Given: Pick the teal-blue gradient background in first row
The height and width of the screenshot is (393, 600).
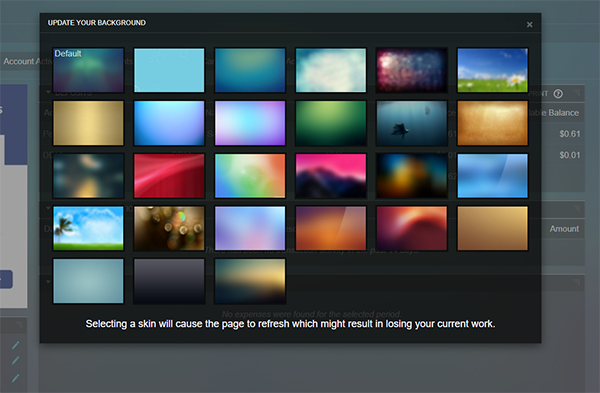Looking at the screenshot, I should pyautogui.click(x=250, y=70).
